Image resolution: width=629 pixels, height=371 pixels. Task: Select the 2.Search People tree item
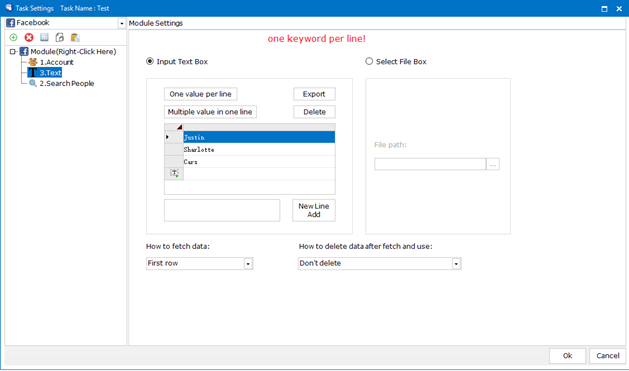point(67,83)
